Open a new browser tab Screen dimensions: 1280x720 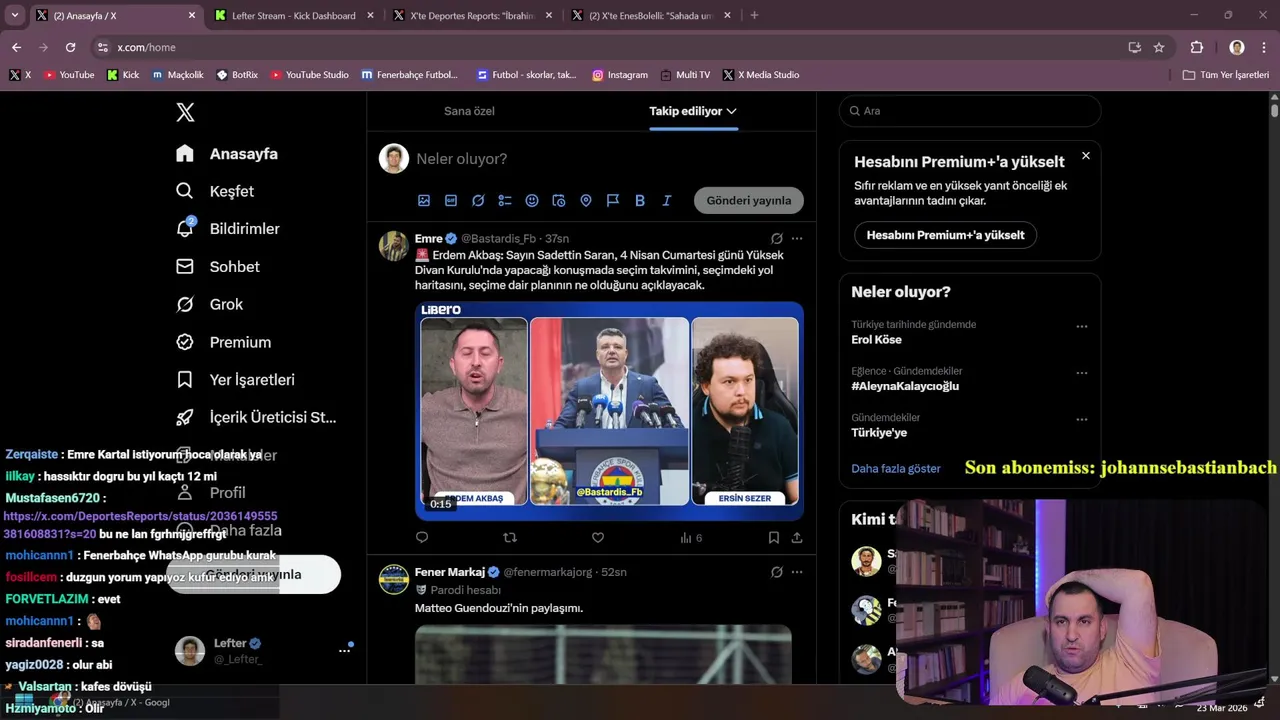(x=754, y=15)
